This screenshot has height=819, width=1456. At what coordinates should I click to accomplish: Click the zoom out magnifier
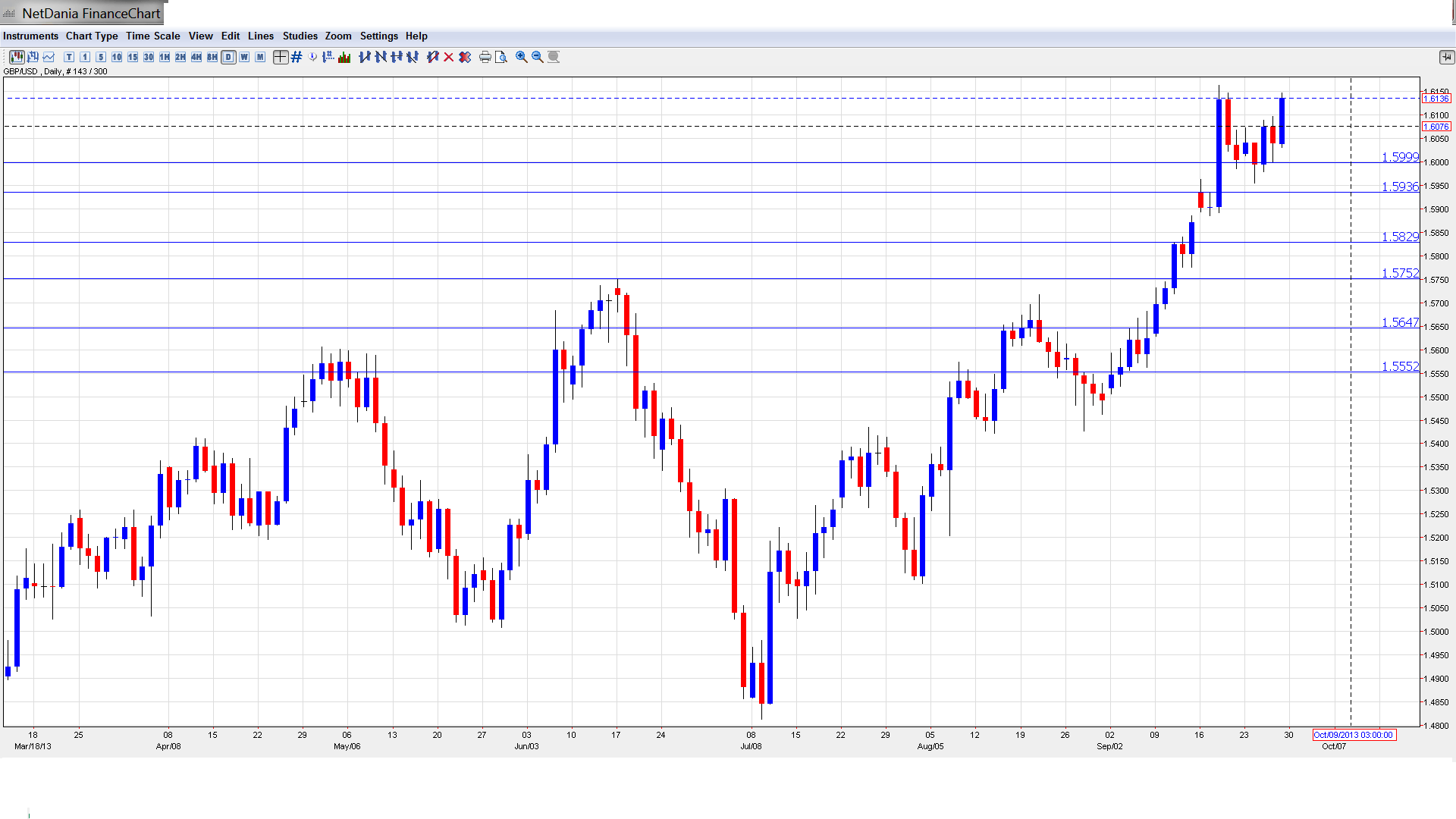pyautogui.click(x=537, y=57)
